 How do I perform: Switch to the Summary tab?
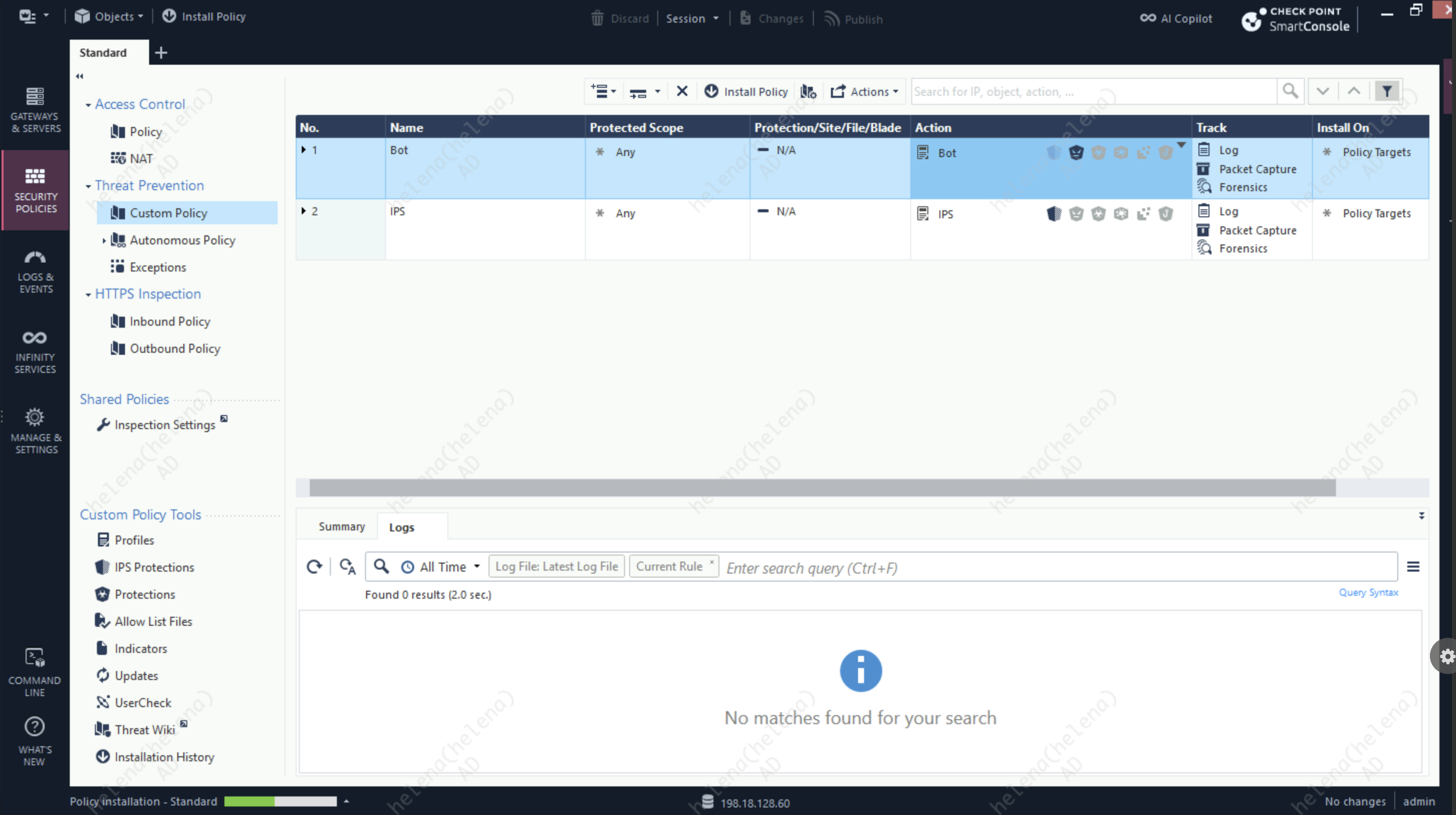point(341,526)
